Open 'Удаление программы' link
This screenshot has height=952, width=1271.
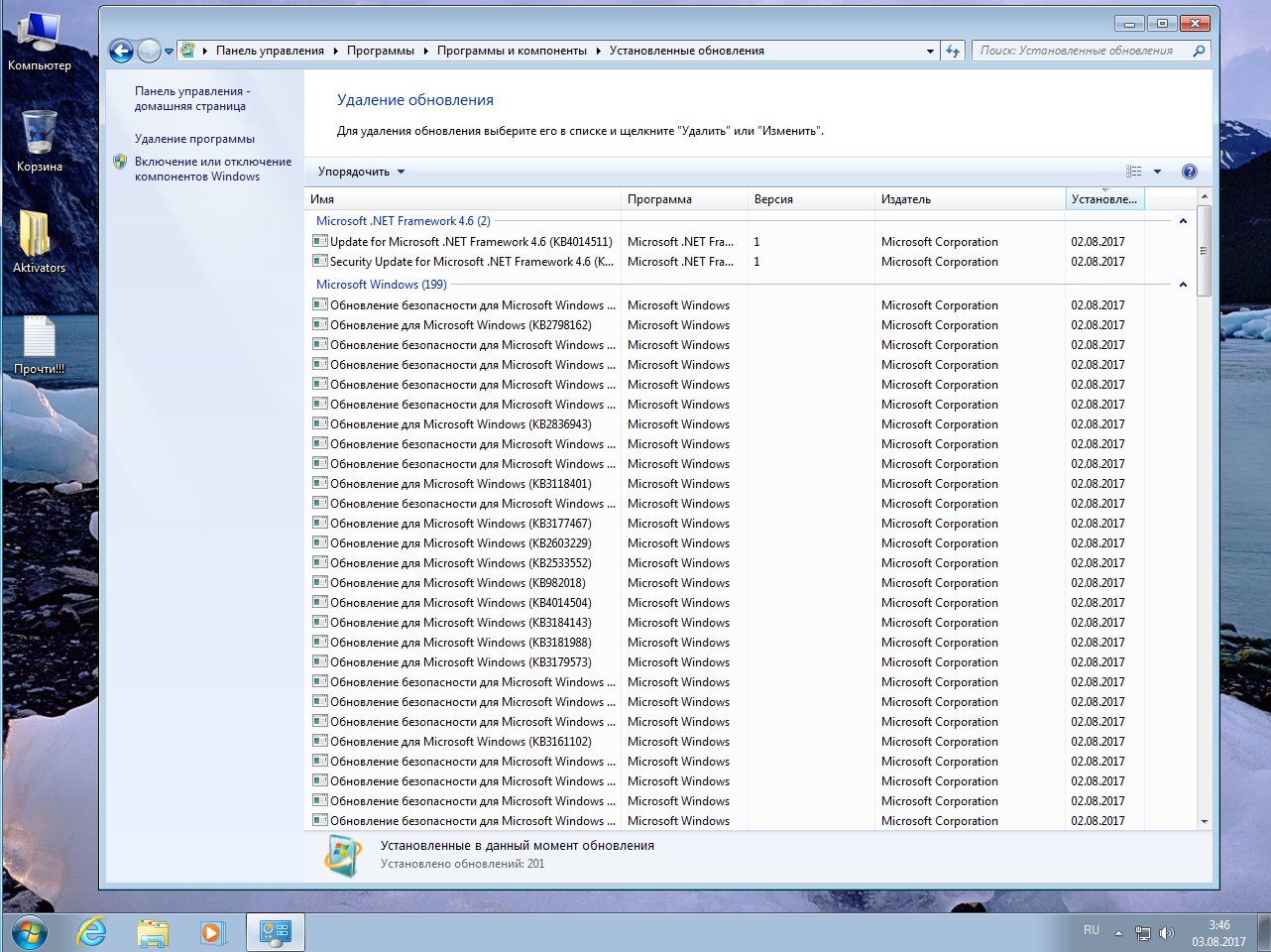(194, 139)
